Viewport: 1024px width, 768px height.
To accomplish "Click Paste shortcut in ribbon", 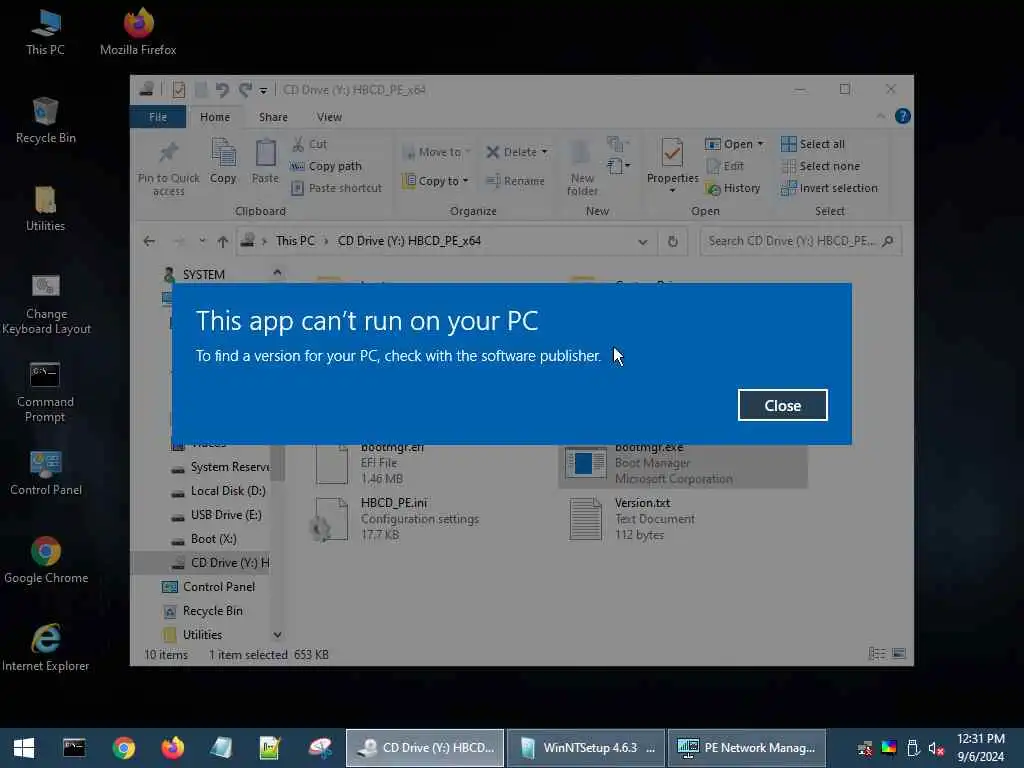I will 336,188.
